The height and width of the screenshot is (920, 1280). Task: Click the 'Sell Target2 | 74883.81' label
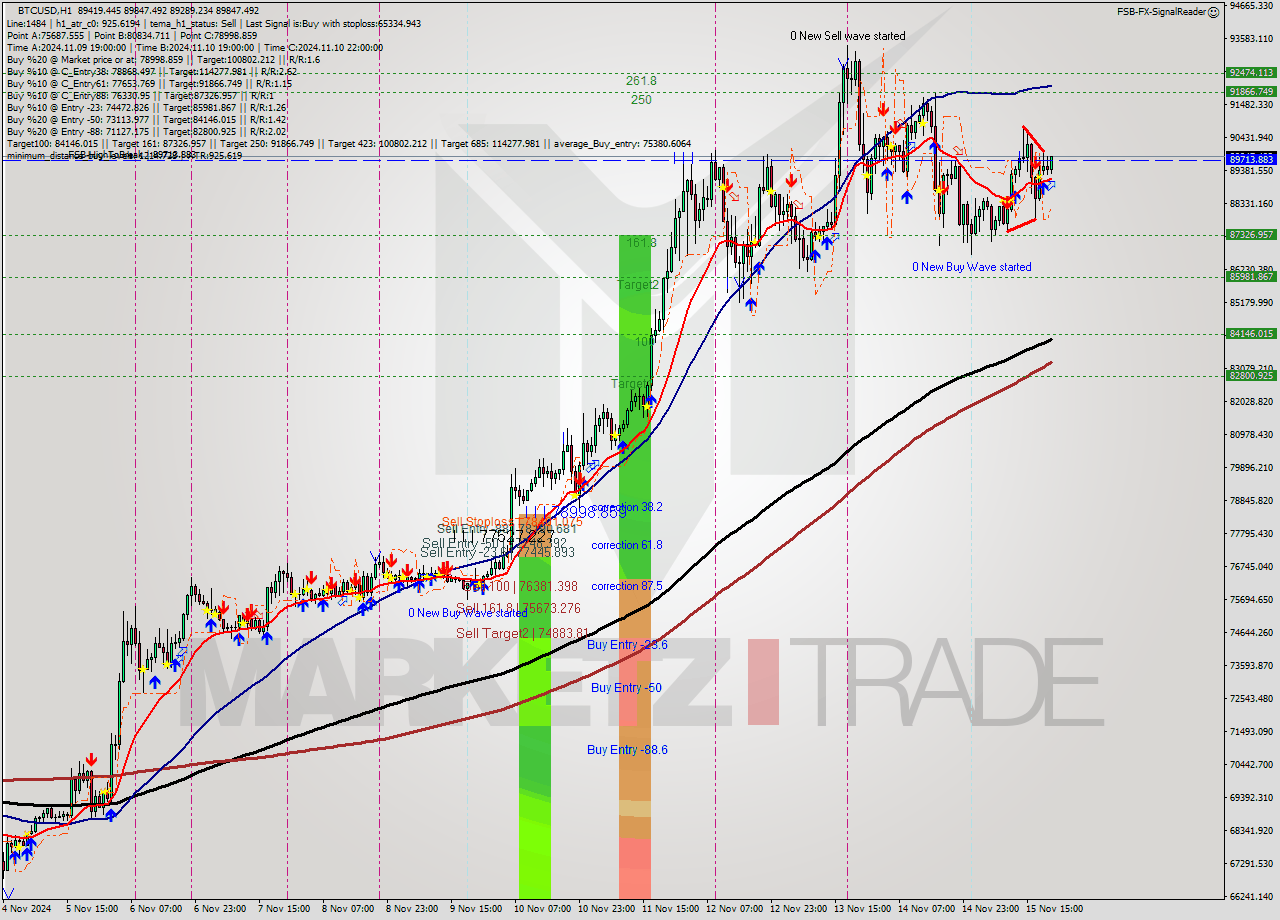(520, 633)
